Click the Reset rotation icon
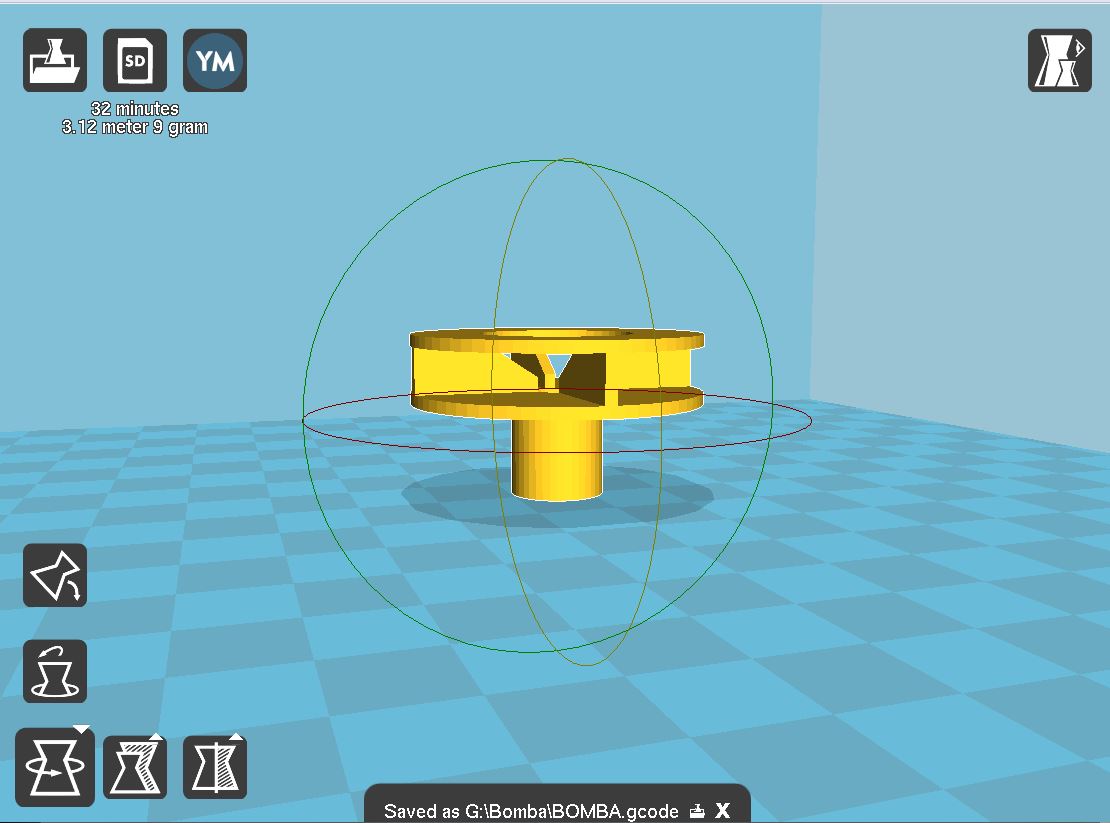Image resolution: width=1110 pixels, height=823 pixels. point(55,672)
